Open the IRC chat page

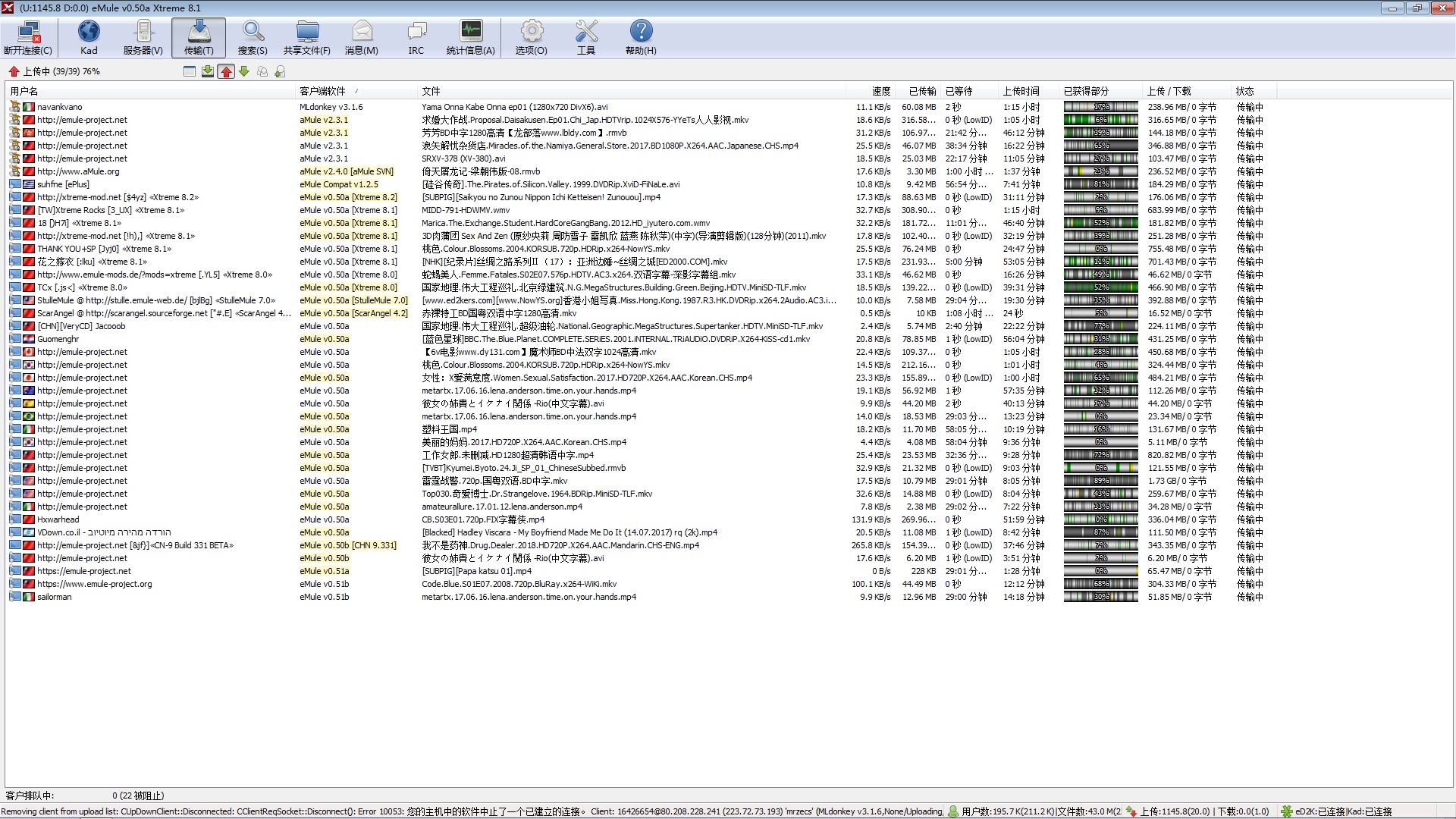tap(416, 38)
